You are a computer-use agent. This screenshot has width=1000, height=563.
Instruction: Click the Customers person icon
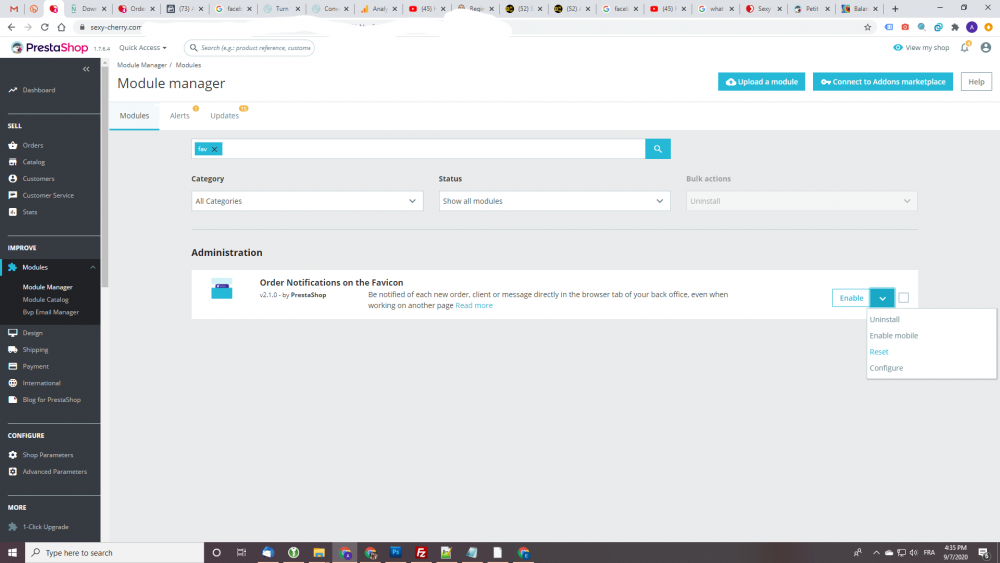(x=13, y=179)
